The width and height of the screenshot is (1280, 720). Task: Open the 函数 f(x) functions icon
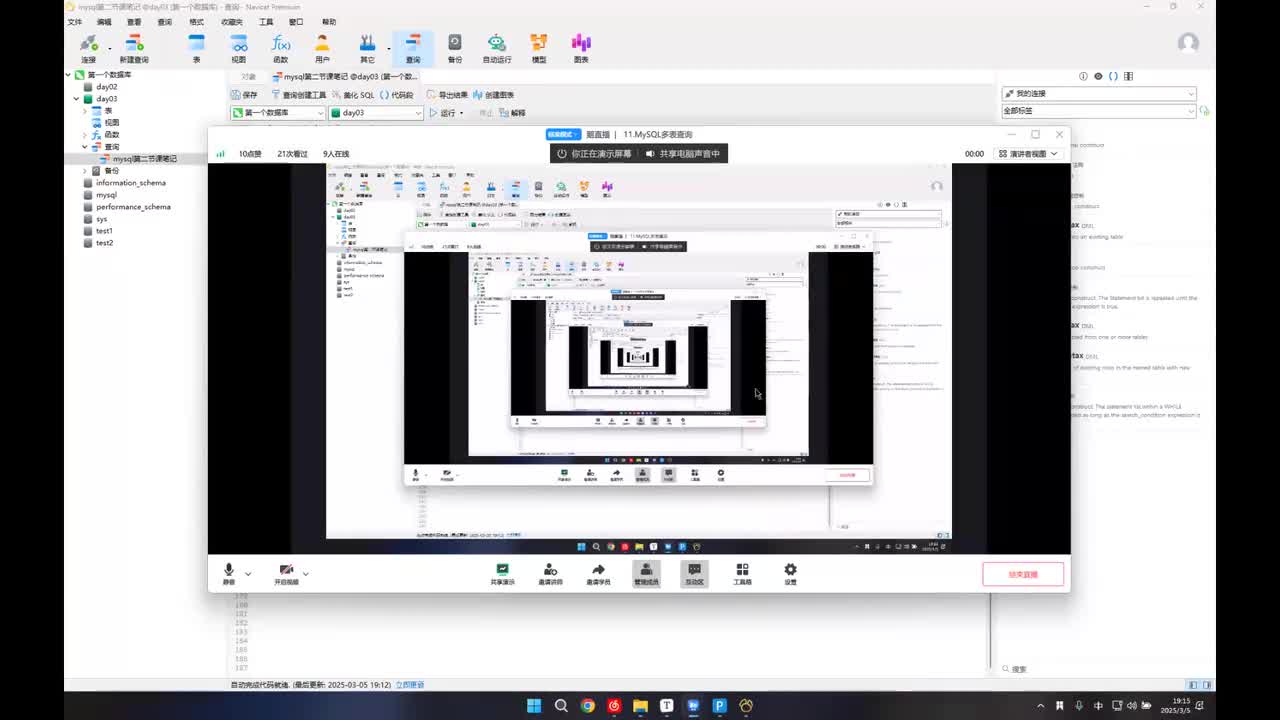pos(281,47)
